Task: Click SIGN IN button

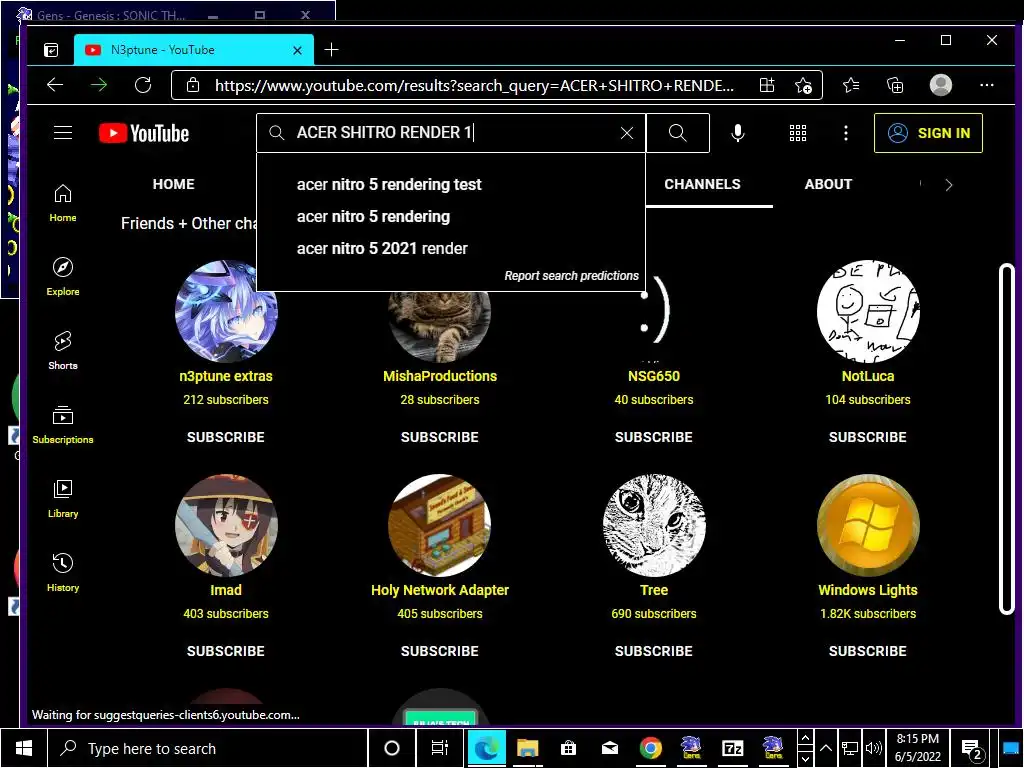Action: [928, 133]
